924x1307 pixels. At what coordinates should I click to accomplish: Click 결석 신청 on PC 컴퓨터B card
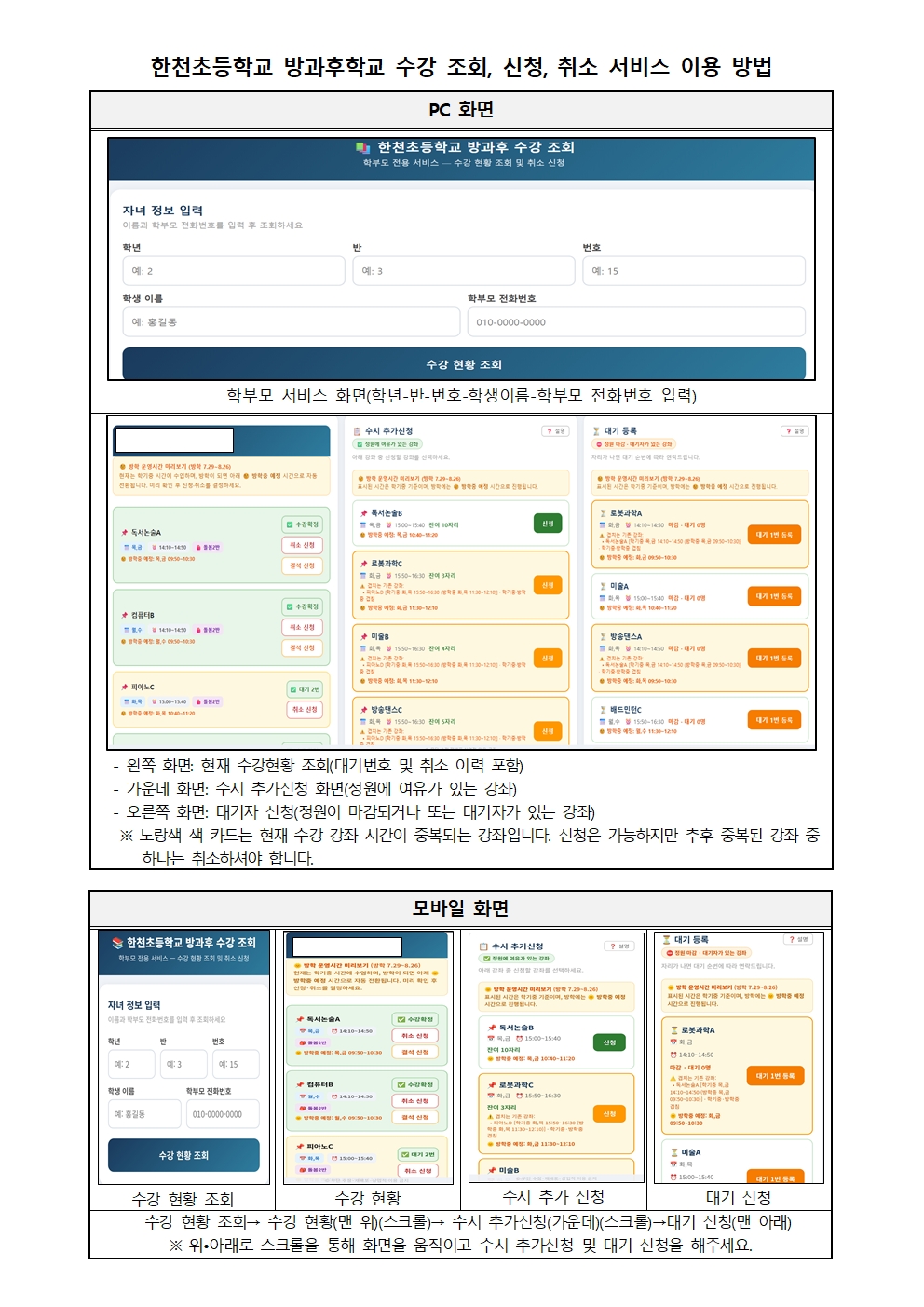(x=302, y=647)
